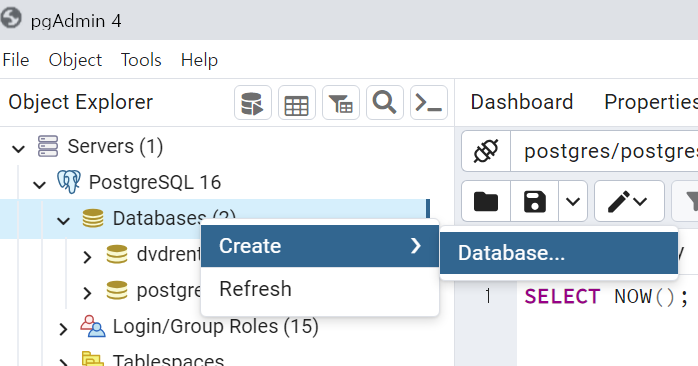Select the Servers (1) tree label
This screenshot has height=366, width=698.
pos(115,146)
